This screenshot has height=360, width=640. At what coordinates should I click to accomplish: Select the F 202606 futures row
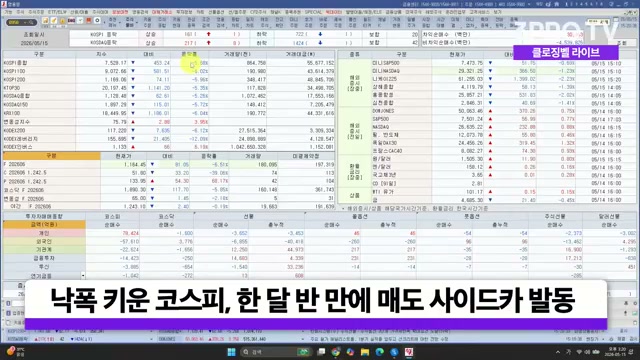tap(169, 164)
